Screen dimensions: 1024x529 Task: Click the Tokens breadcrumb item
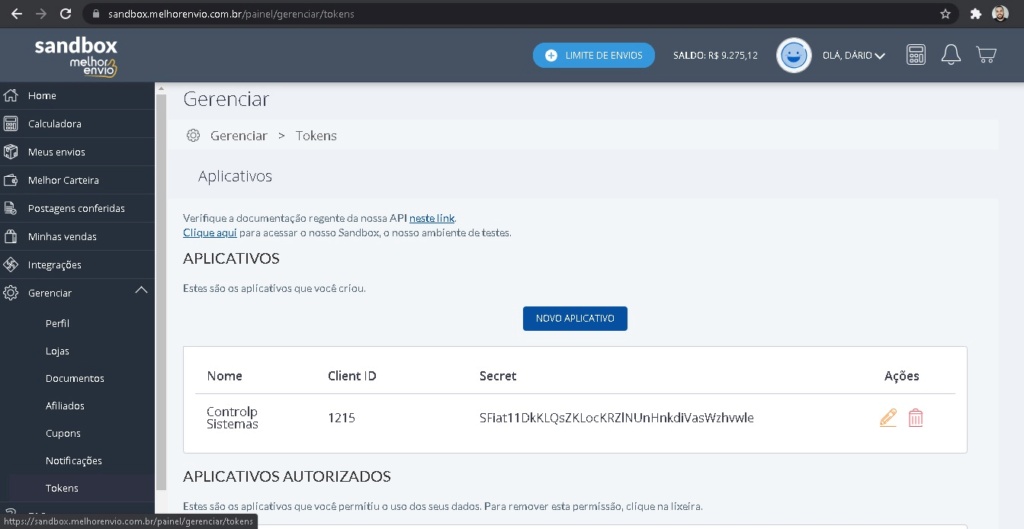(316, 135)
